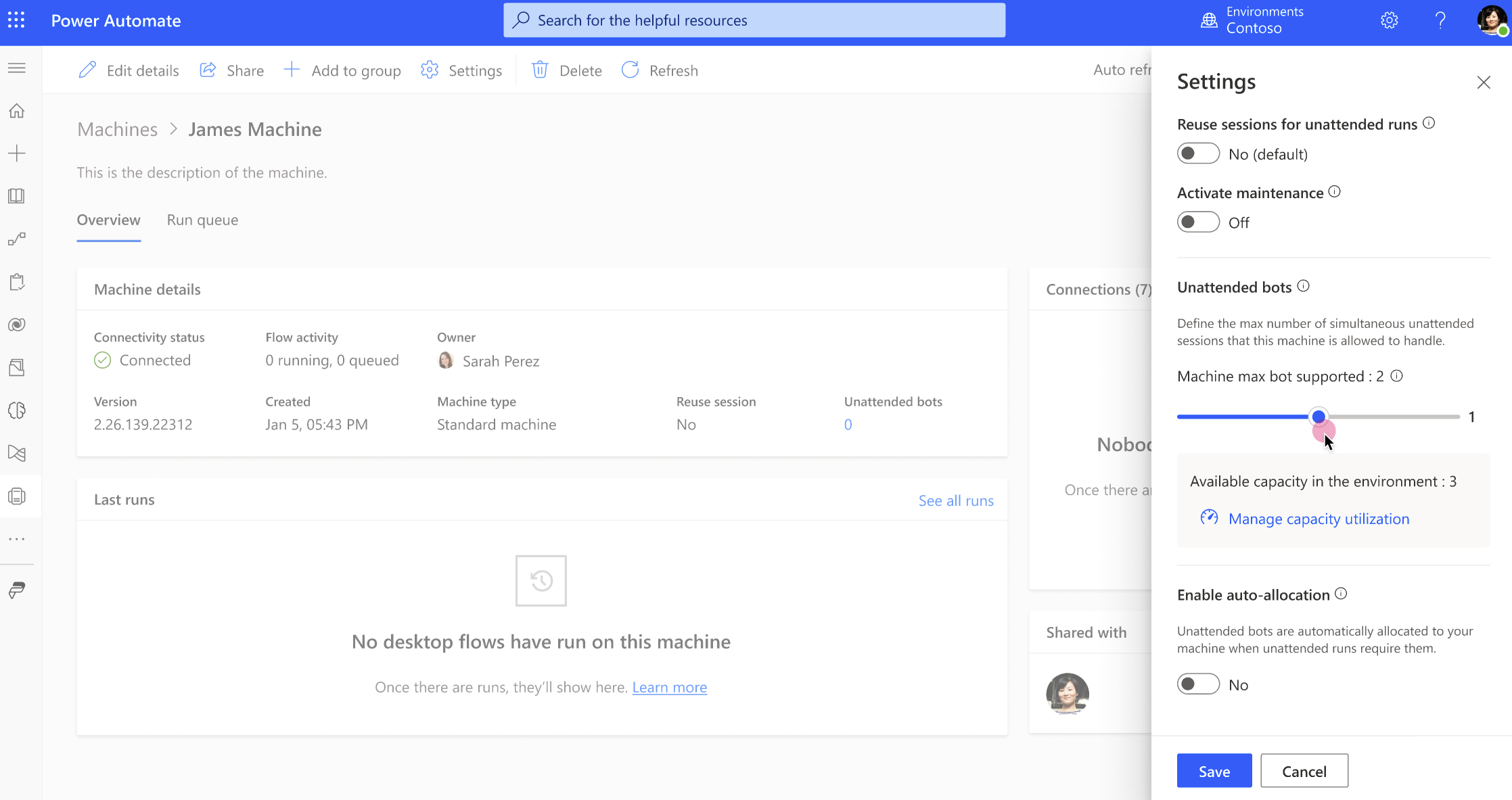Switch to Run queue tab
1512x800 pixels.
[x=202, y=219]
